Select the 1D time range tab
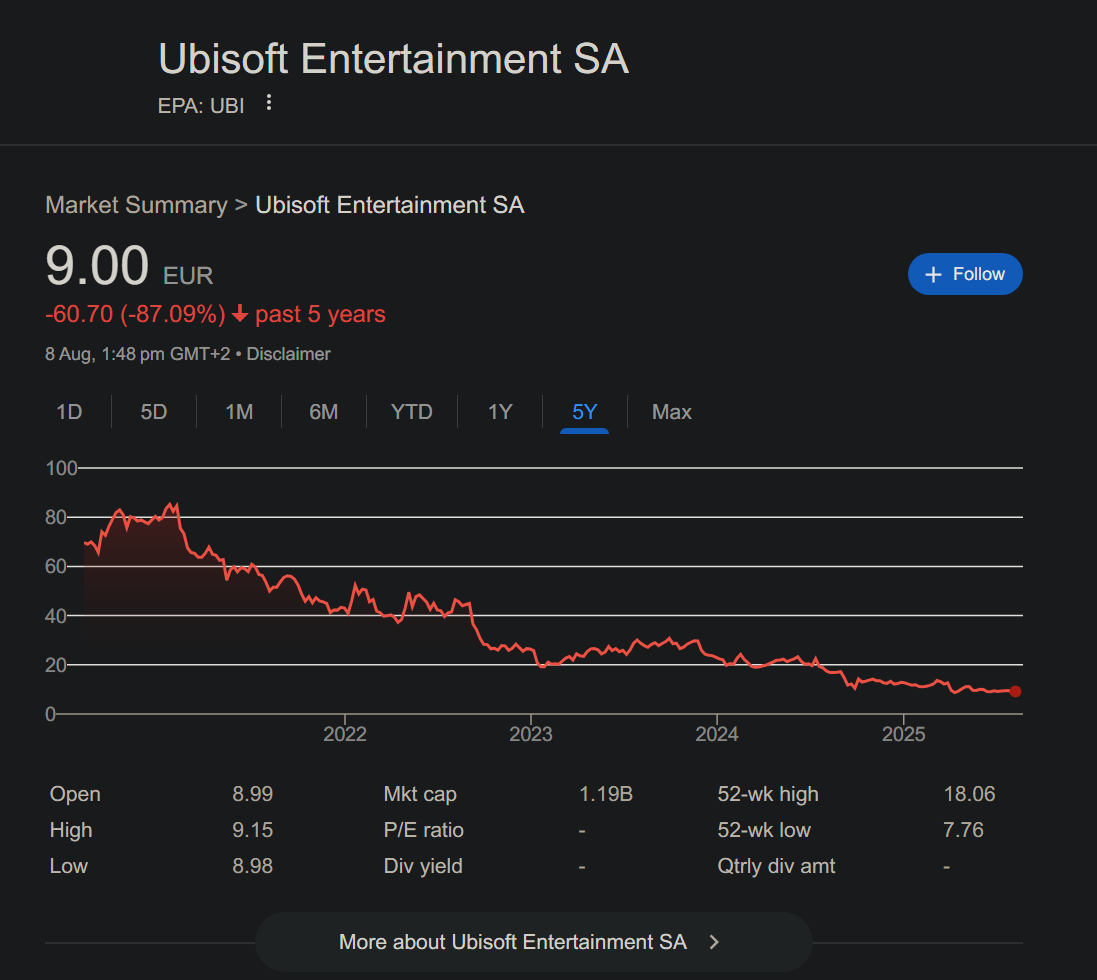The height and width of the screenshot is (980, 1097). 69,412
